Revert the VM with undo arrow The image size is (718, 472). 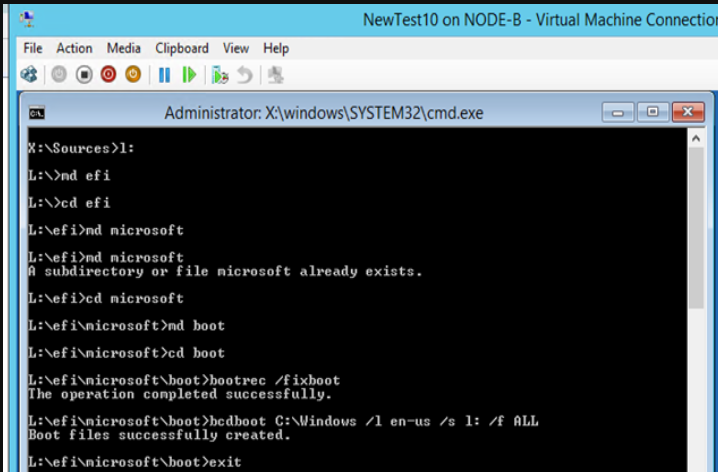pyautogui.click(x=245, y=75)
